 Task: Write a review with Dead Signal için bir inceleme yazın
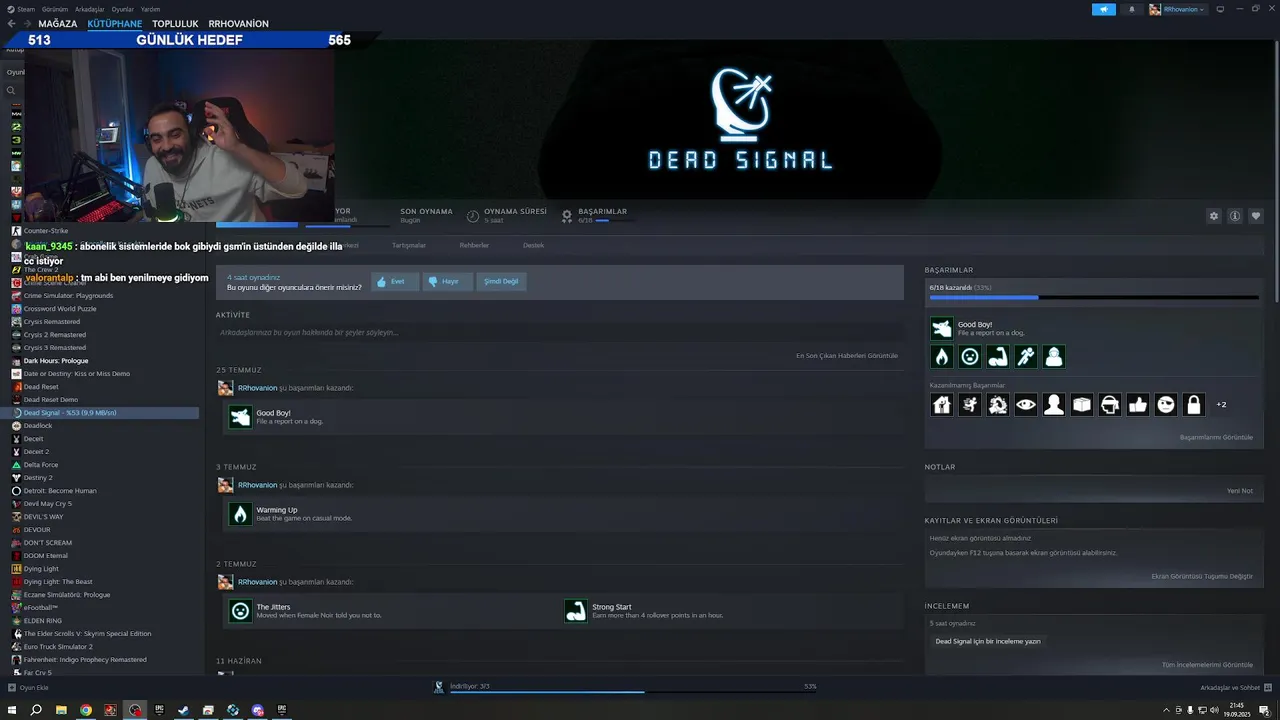[988, 641]
